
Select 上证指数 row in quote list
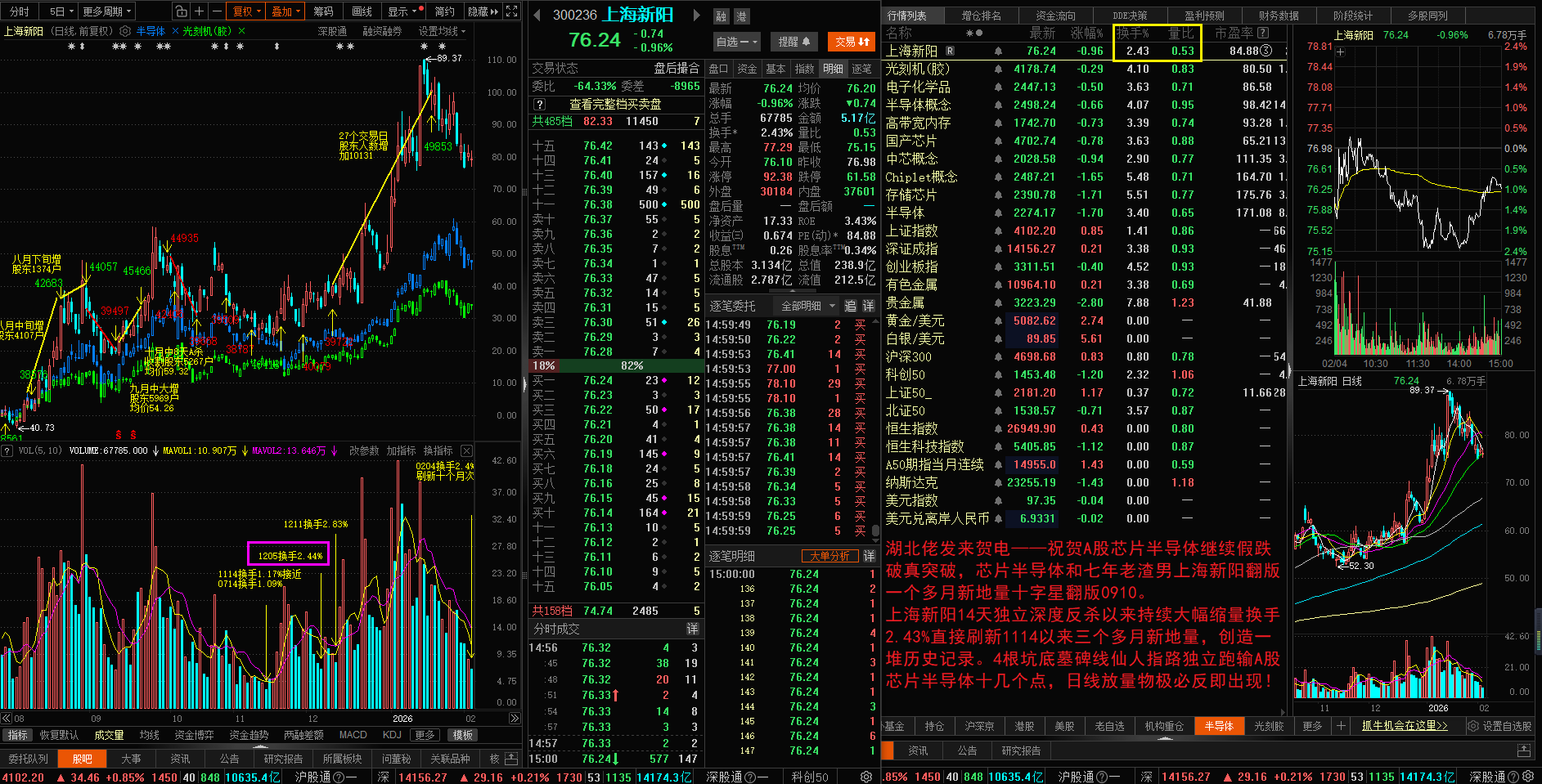(x=1085, y=231)
